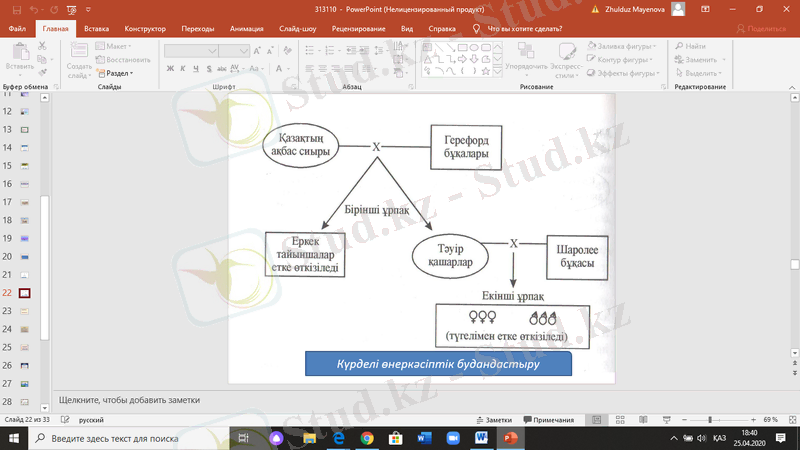The height and width of the screenshot is (450, 800).
Task: Fit slide to window icon
Action: (792, 419)
